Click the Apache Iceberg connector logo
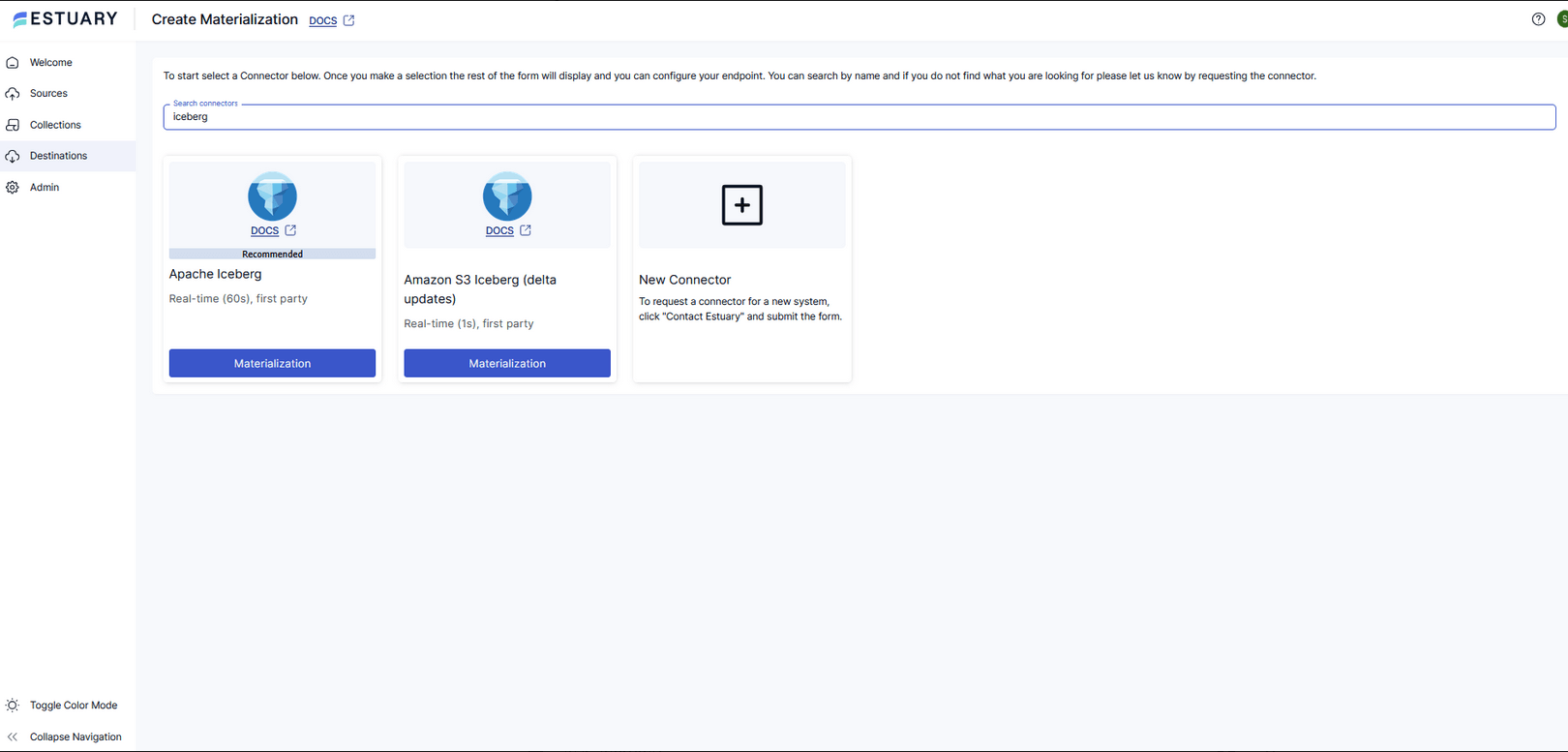Screen dimensions: 1568x752 click(272, 196)
